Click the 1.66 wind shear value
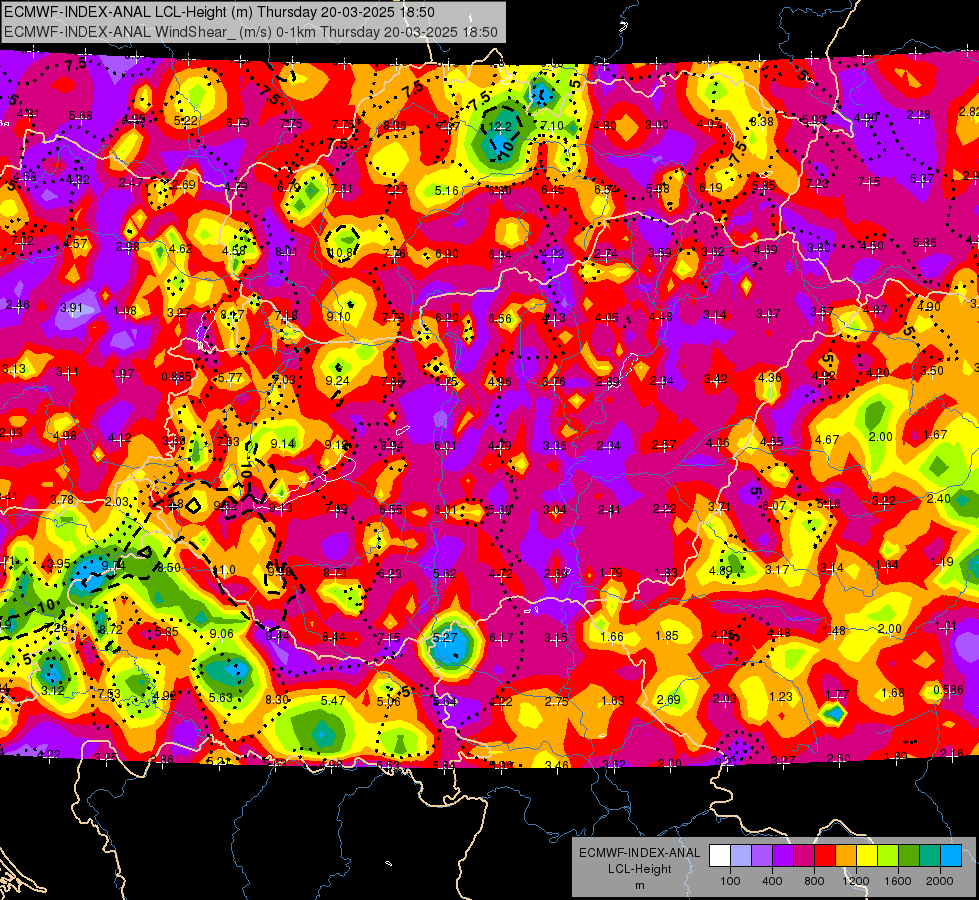 (x=612, y=636)
